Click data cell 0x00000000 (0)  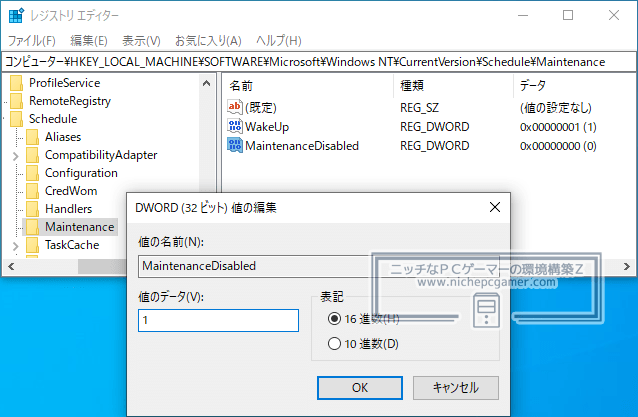pyautogui.click(x=558, y=146)
